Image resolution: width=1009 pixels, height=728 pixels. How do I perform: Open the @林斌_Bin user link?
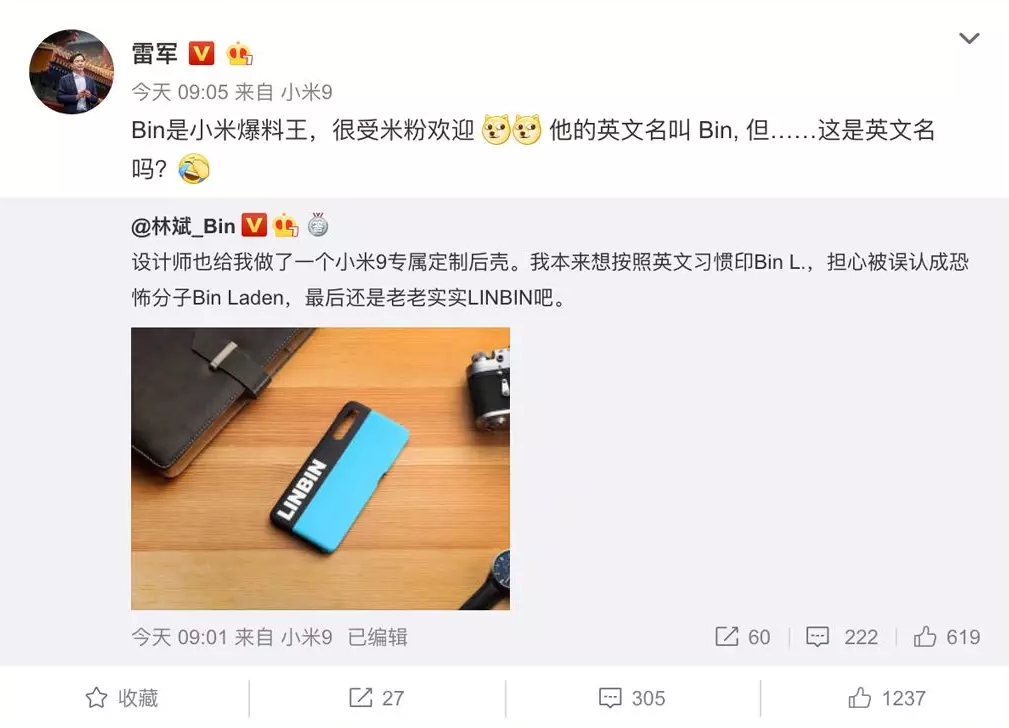pyautogui.click(x=183, y=226)
